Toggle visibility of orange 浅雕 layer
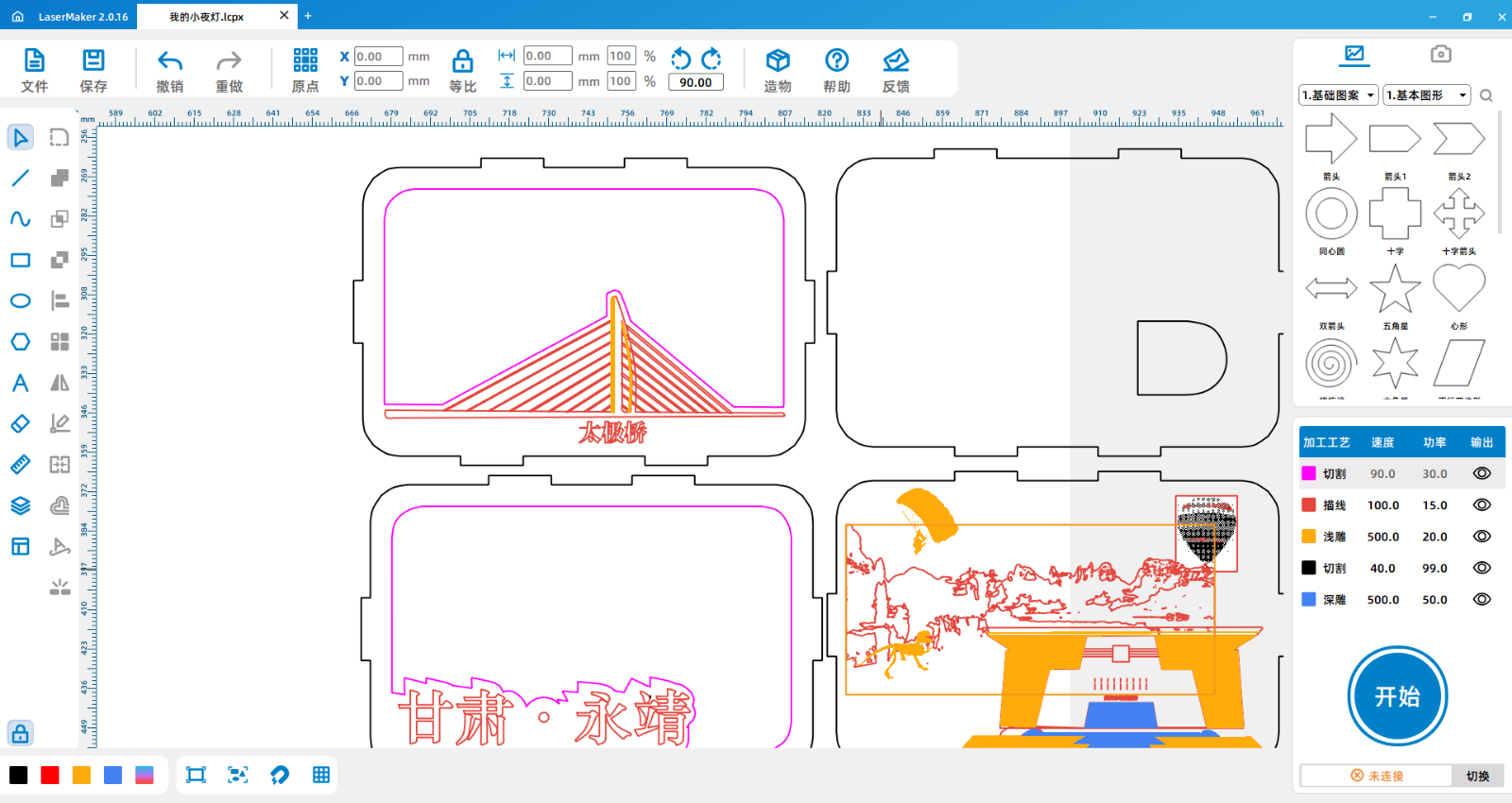The width and height of the screenshot is (1512, 803). (1482, 537)
